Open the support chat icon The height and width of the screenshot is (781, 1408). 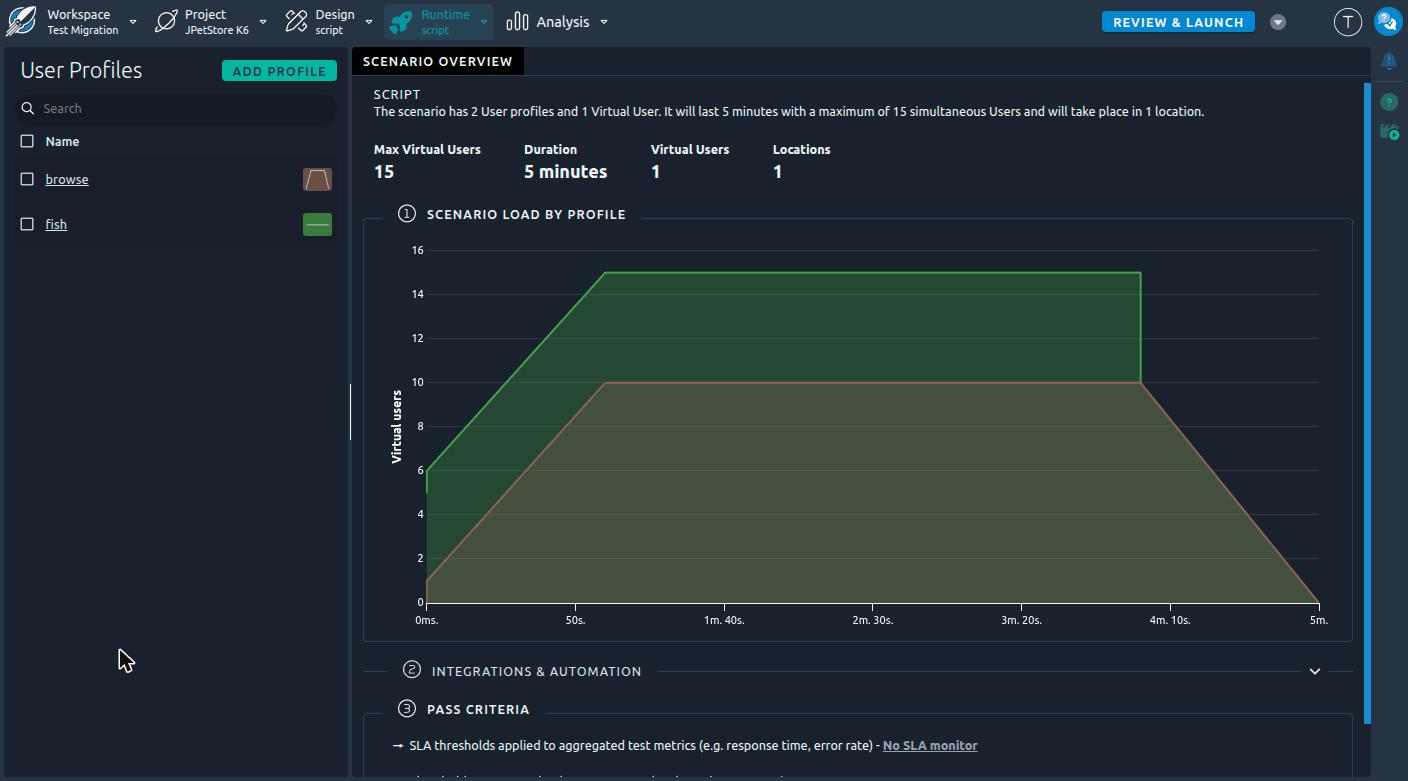coord(1388,22)
